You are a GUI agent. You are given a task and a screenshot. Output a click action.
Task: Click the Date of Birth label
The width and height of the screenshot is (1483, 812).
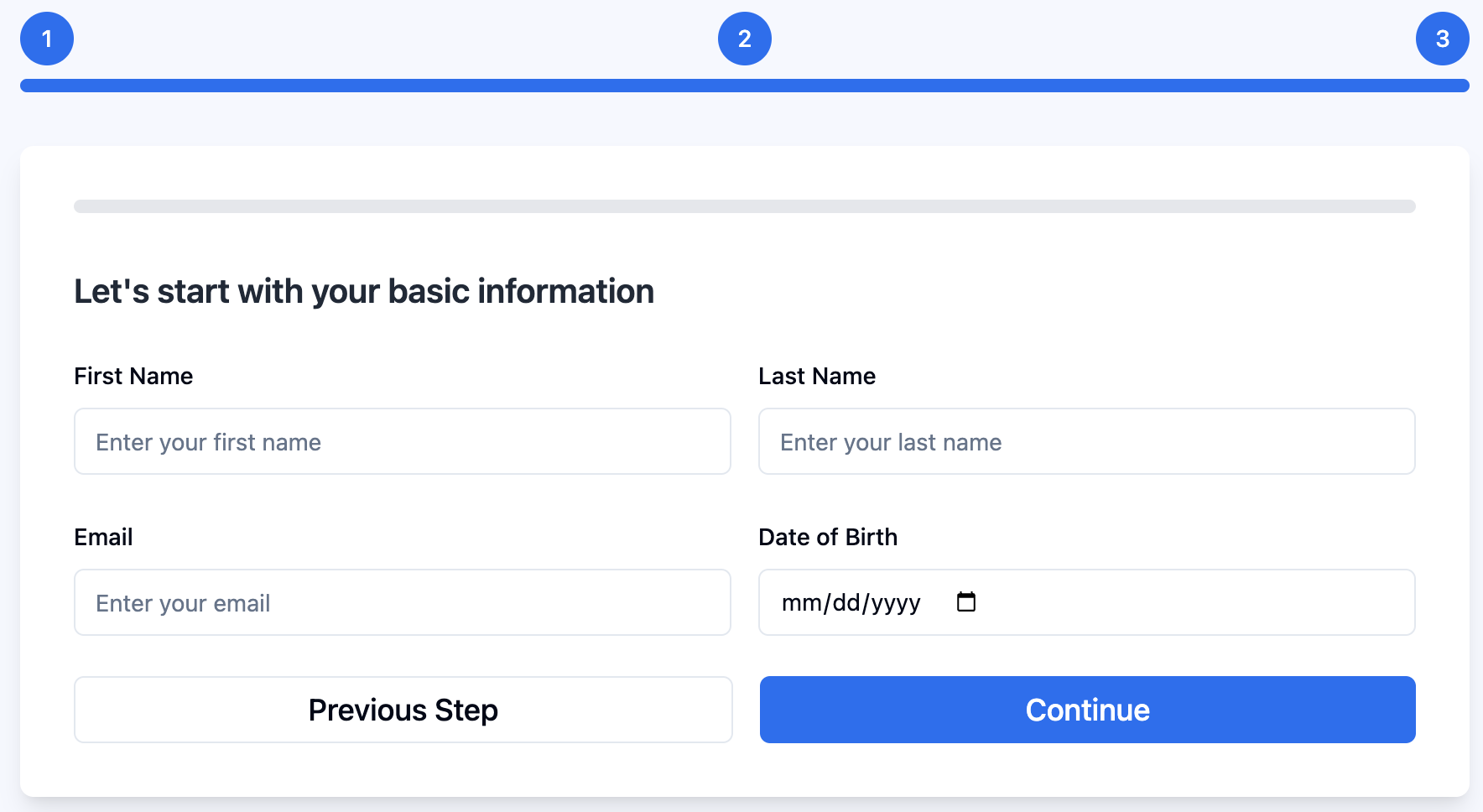(x=827, y=537)
